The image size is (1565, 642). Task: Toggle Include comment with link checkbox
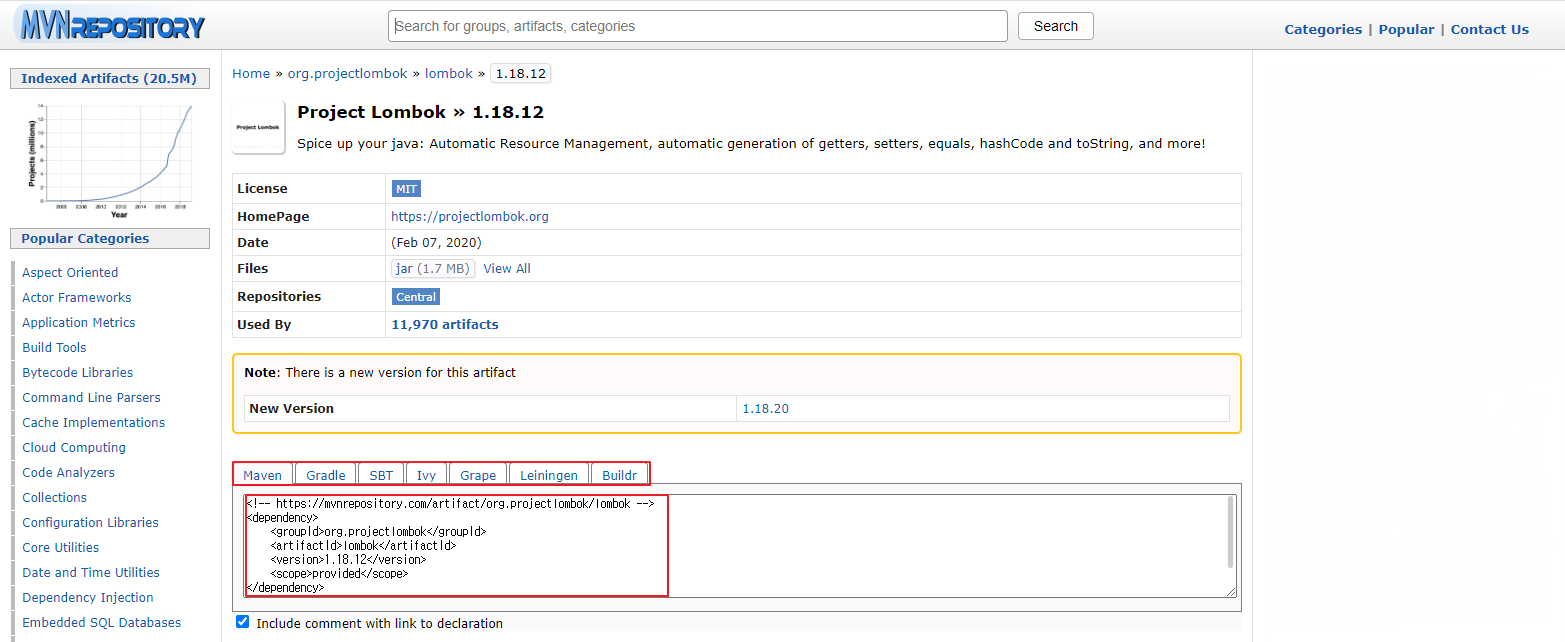242,622
